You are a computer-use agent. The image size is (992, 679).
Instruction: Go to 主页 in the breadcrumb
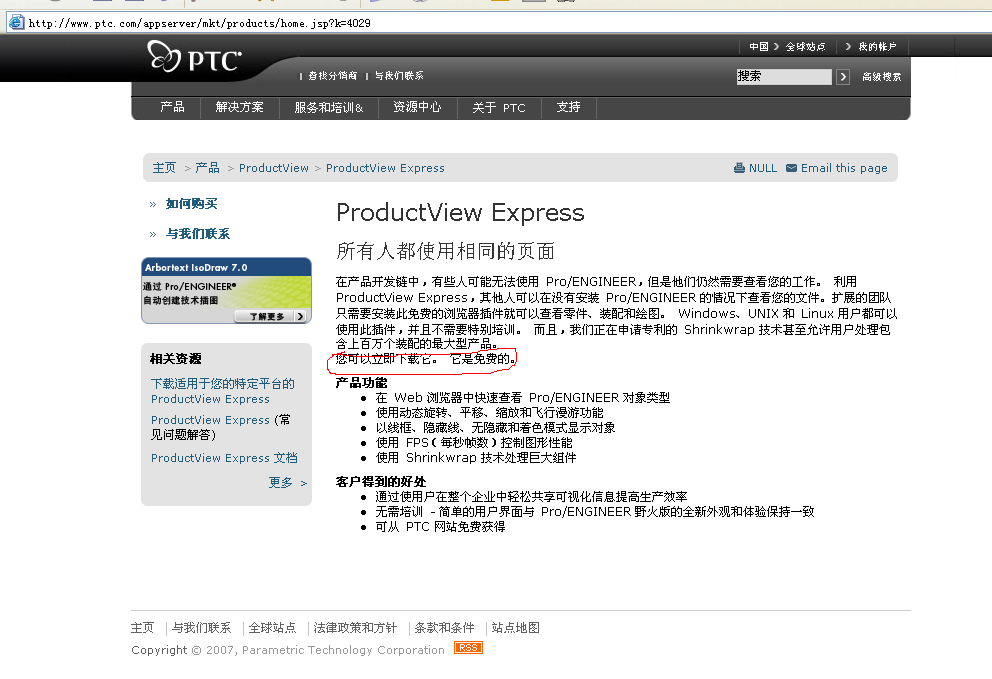coord(164,168)
